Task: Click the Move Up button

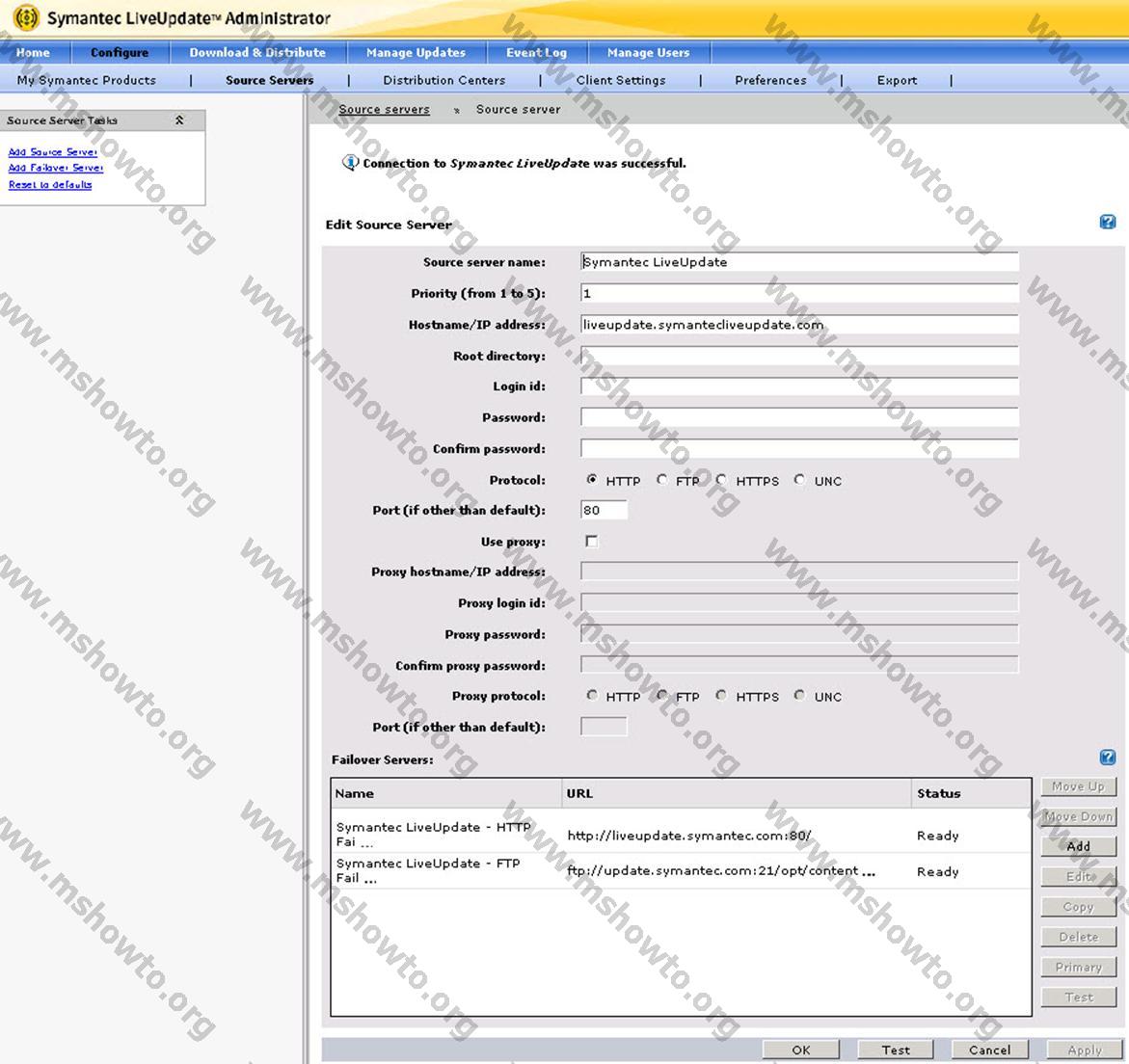Action: coord(1078,786)
